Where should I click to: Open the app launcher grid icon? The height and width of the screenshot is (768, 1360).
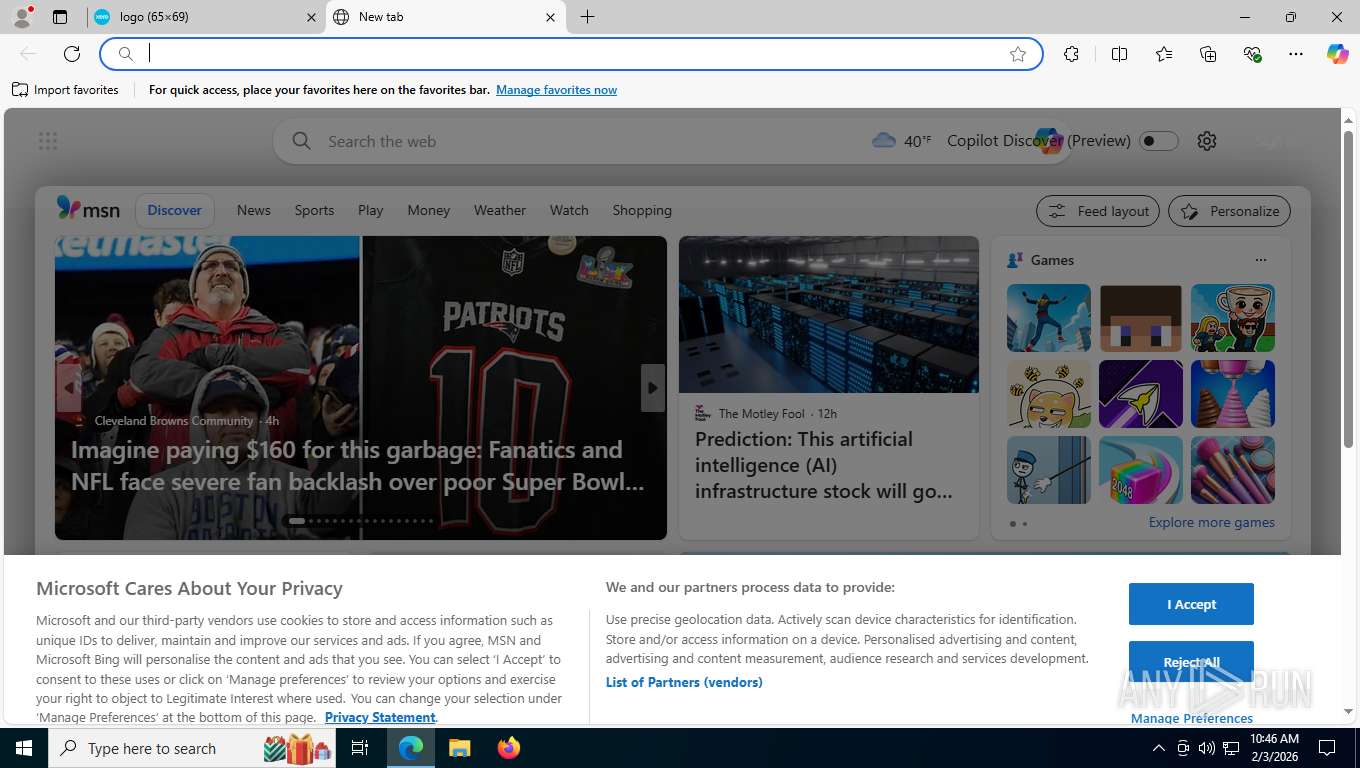pyautogui.click(x=48, y=141)
